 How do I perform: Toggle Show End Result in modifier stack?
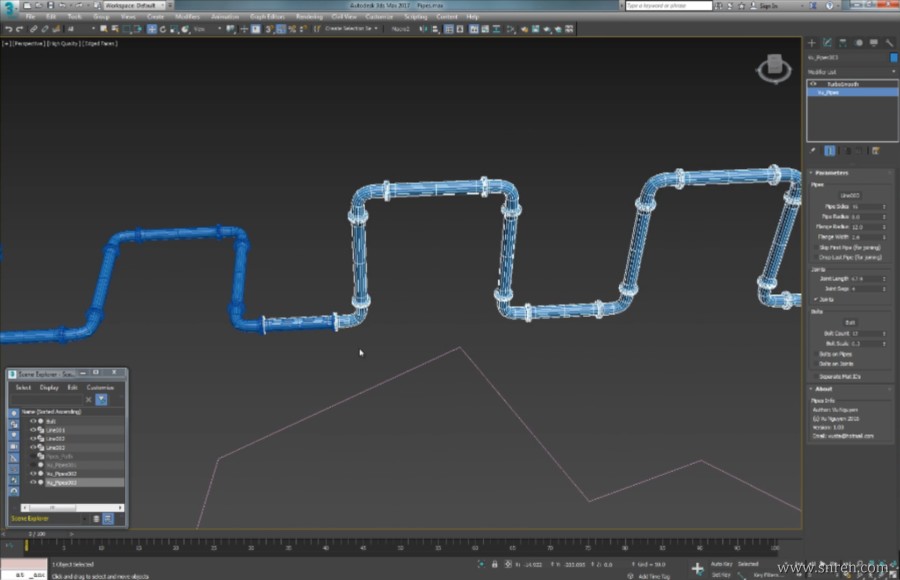(830, 150)
